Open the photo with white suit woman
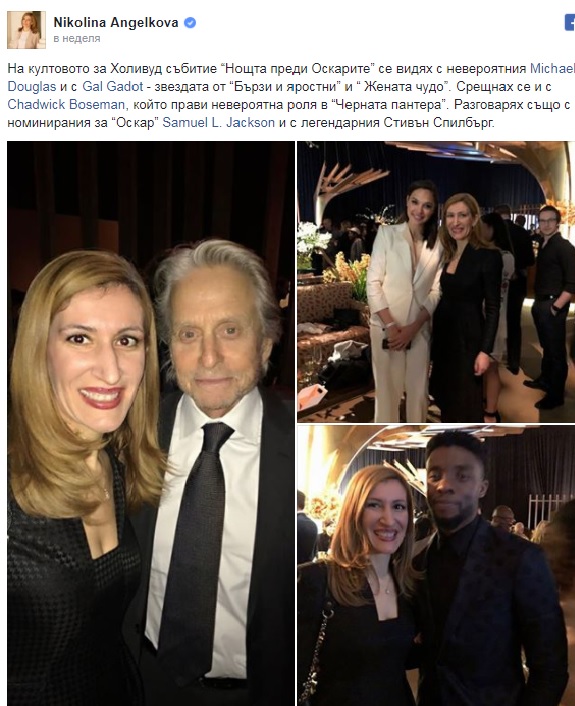 click(x=436, y=281)
